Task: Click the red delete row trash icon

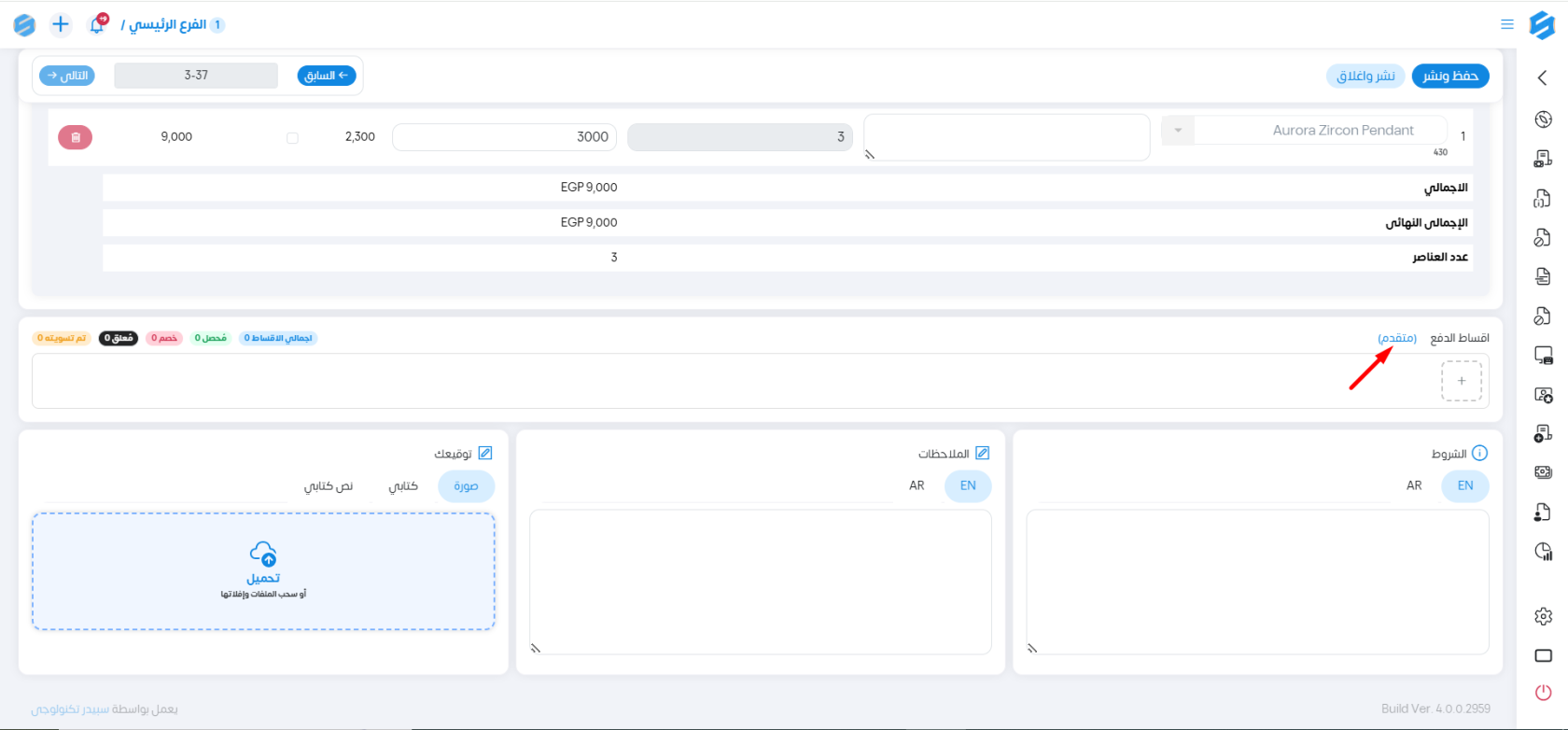Action: 76,137
